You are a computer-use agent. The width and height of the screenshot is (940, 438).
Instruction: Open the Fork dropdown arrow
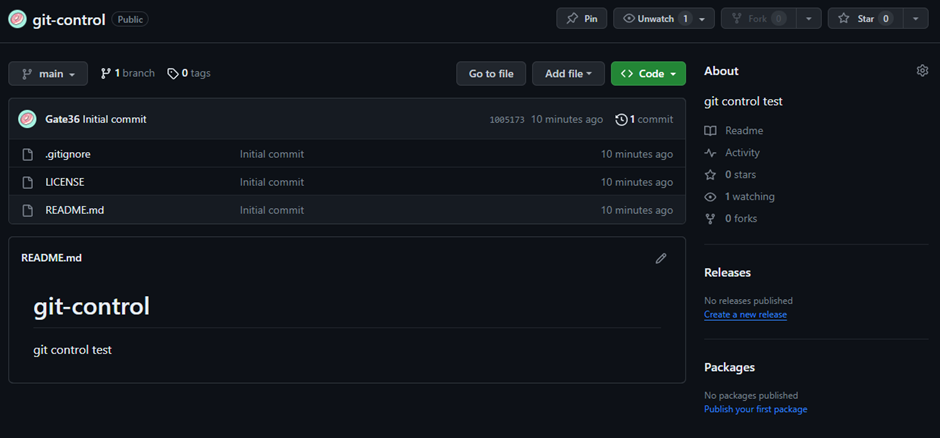[x=809, y=19]
